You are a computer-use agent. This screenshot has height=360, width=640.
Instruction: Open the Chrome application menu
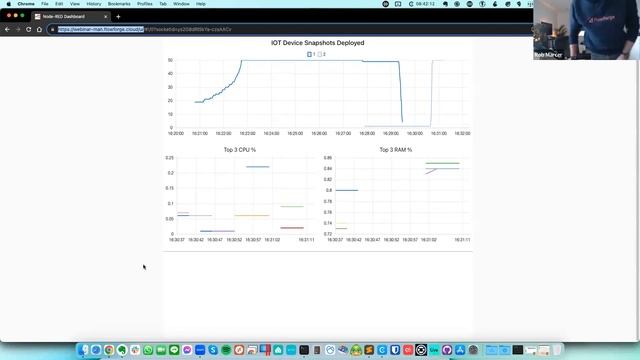coord(26,4)
